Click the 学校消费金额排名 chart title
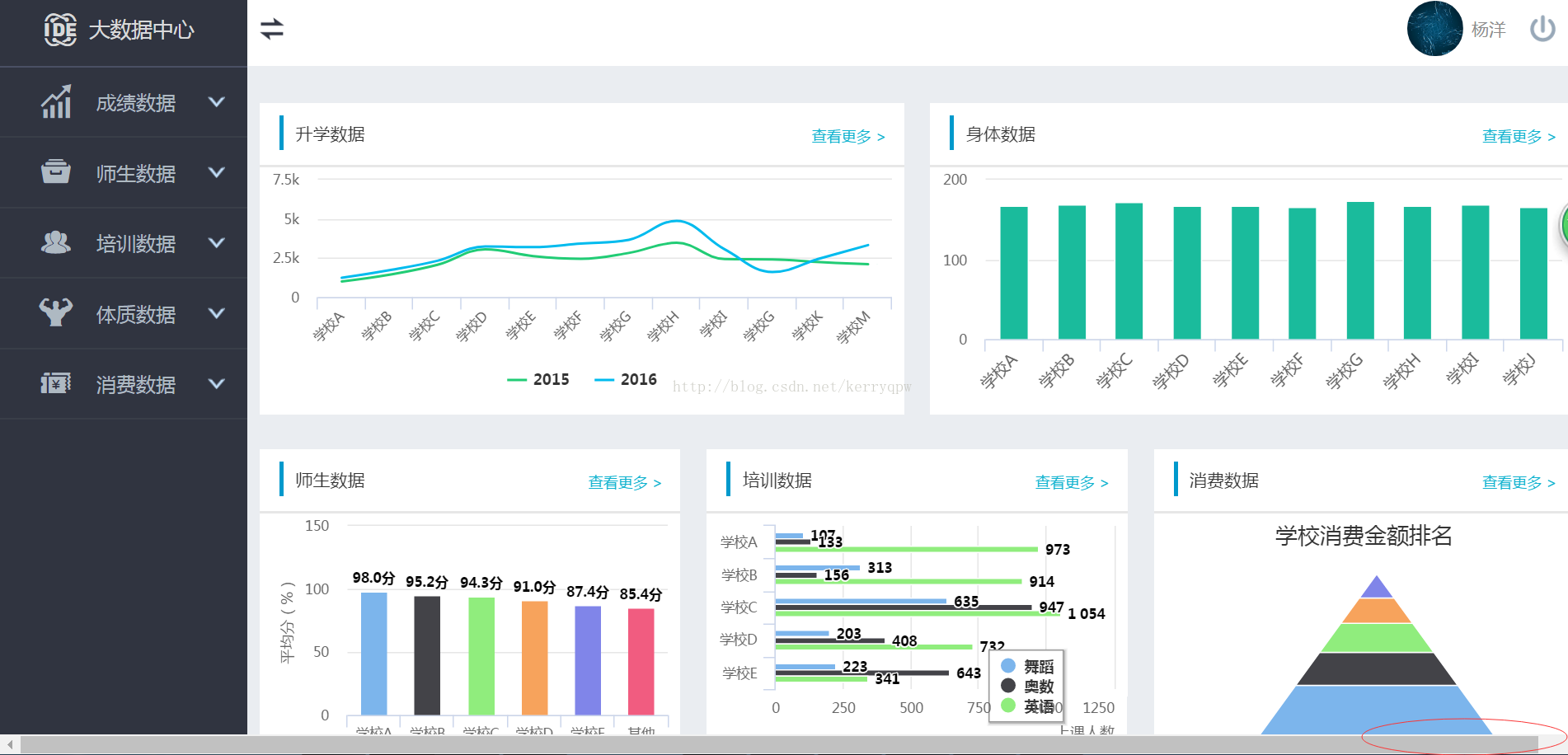This screenshot has height=755, width=1568. click(x=1364, y=536)
